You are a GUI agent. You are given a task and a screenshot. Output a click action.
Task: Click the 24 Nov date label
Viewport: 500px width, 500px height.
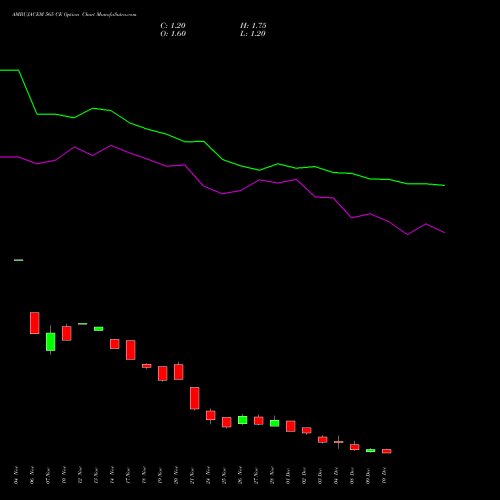[x=208, y=475]
